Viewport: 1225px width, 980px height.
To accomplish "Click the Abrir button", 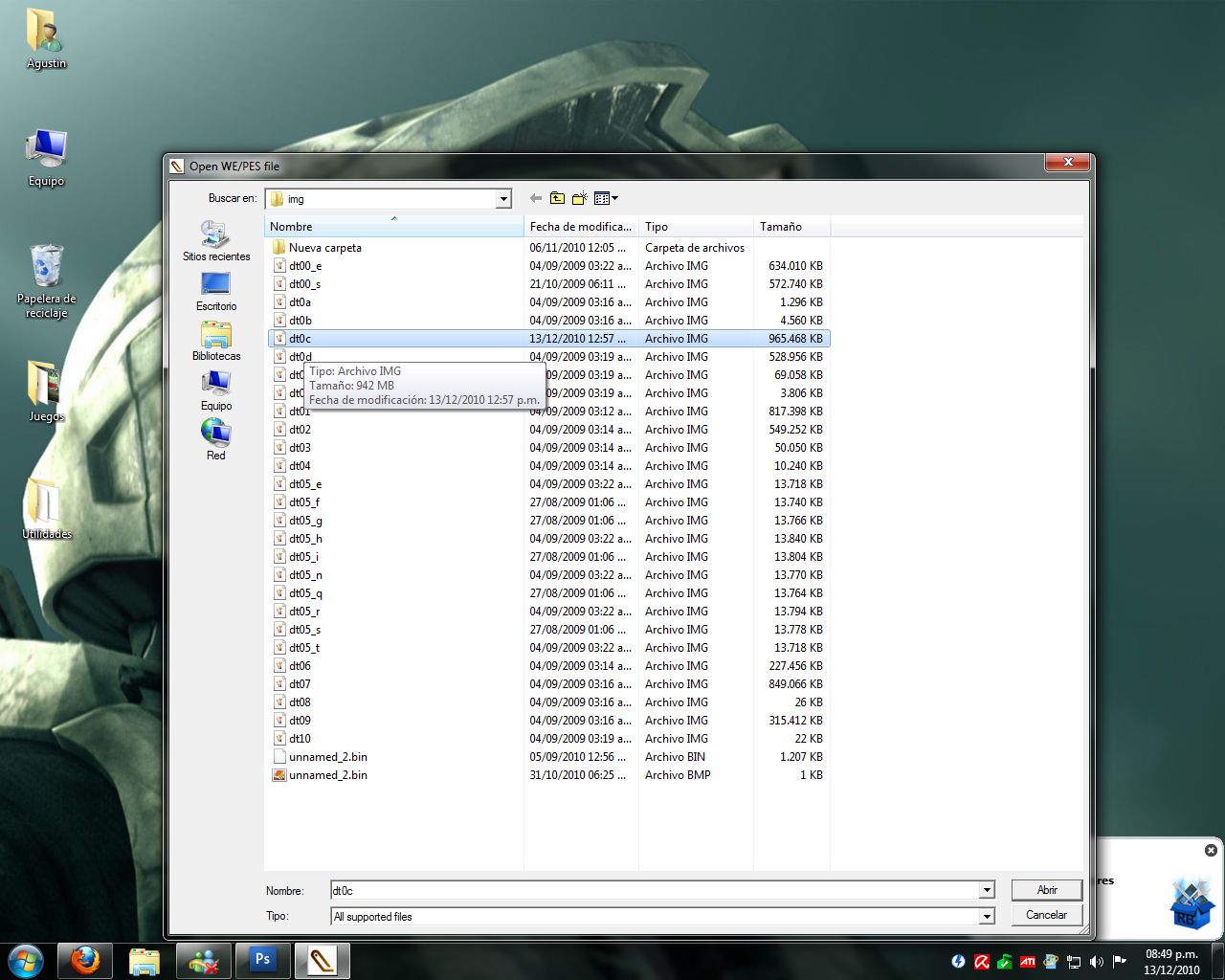I will point(1047,890).
